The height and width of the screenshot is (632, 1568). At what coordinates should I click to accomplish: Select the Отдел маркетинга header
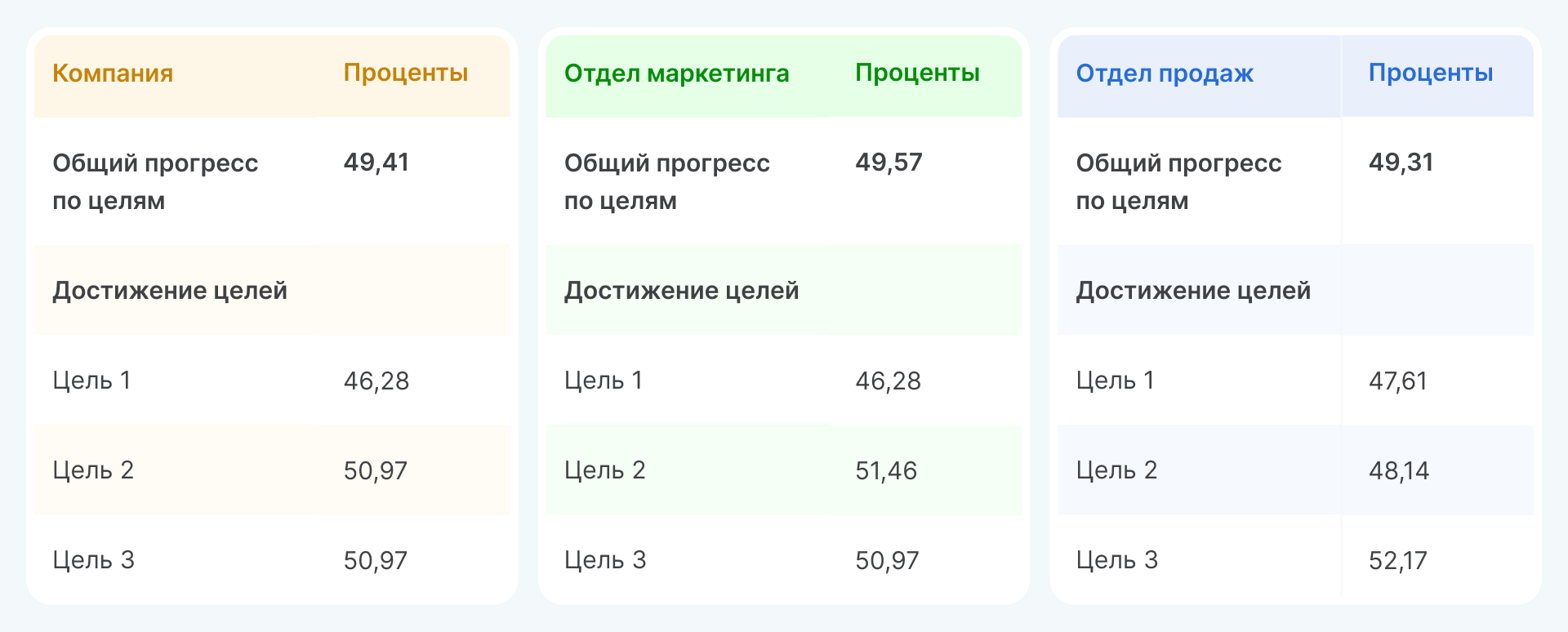(x=676, y=73)
